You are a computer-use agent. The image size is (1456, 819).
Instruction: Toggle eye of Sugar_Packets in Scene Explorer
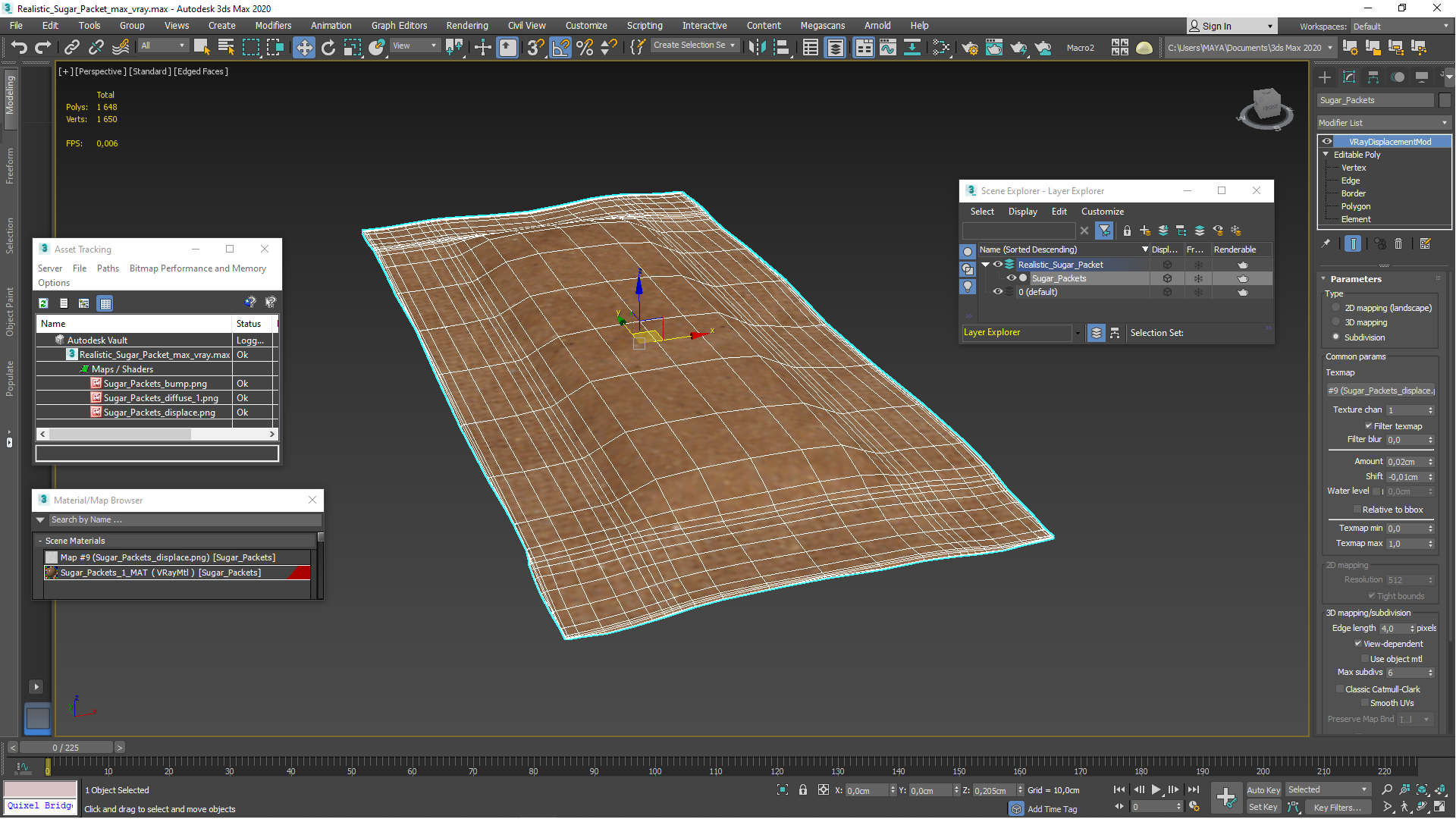point(1011,278)
